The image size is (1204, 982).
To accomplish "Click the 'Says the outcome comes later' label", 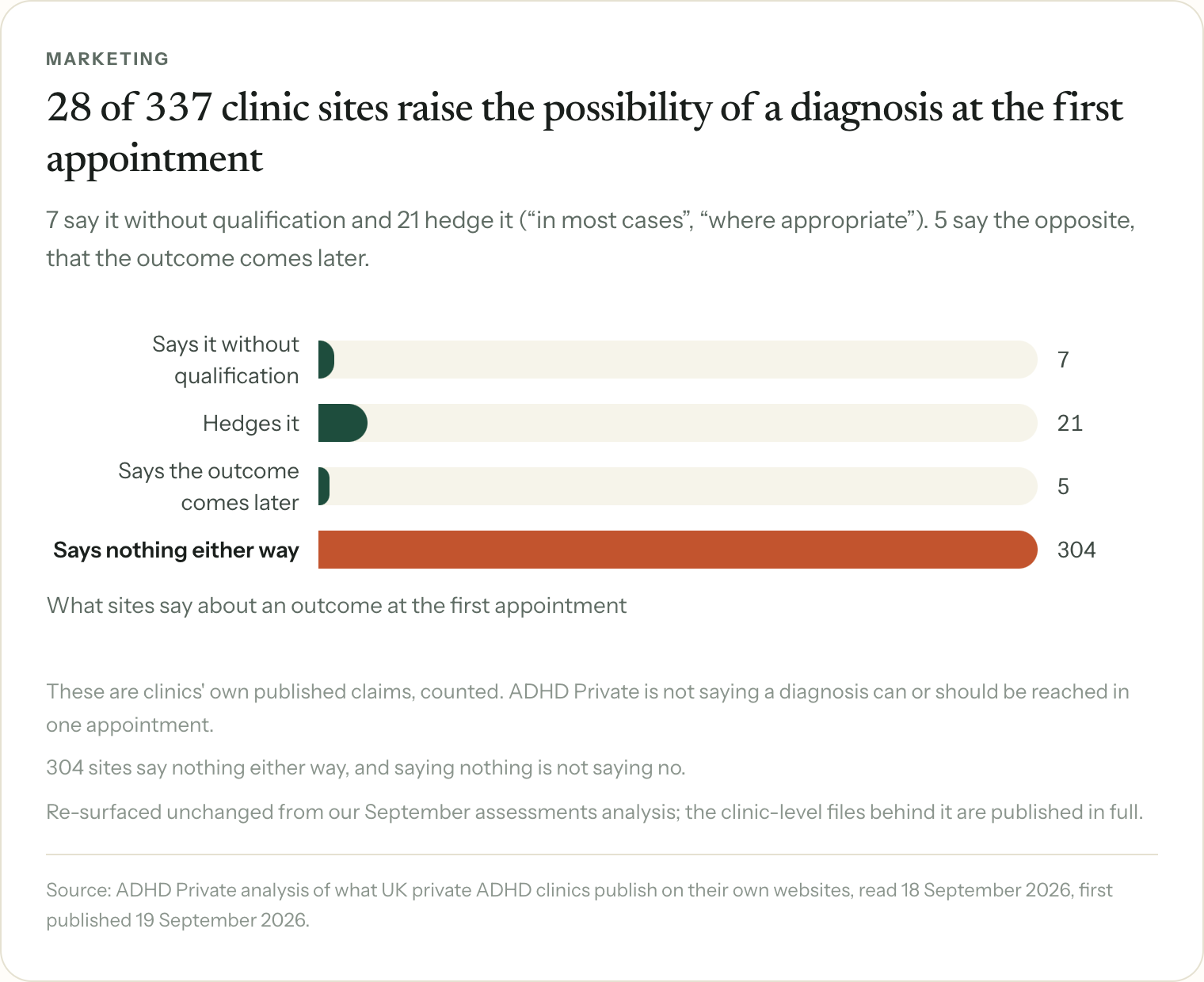I will pos(209,486).
